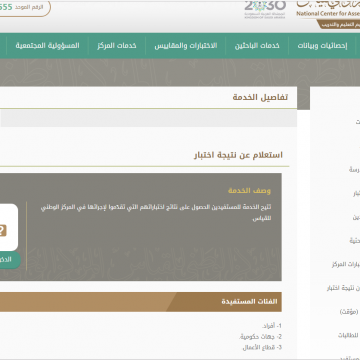
Task: Click the list item 3- قطاع الأعمال
Action: 262,347
